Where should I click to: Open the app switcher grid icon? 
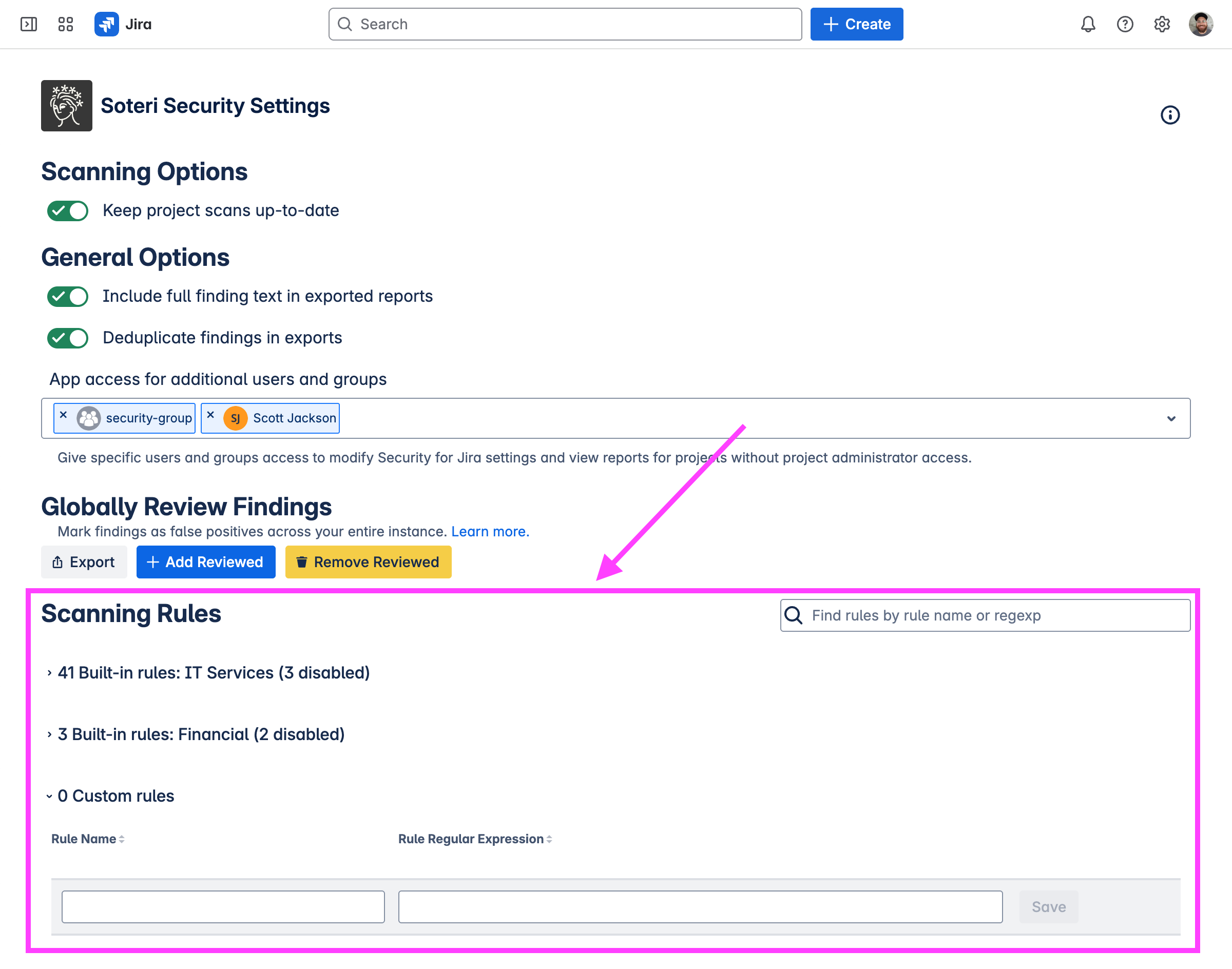click(66, 24)
